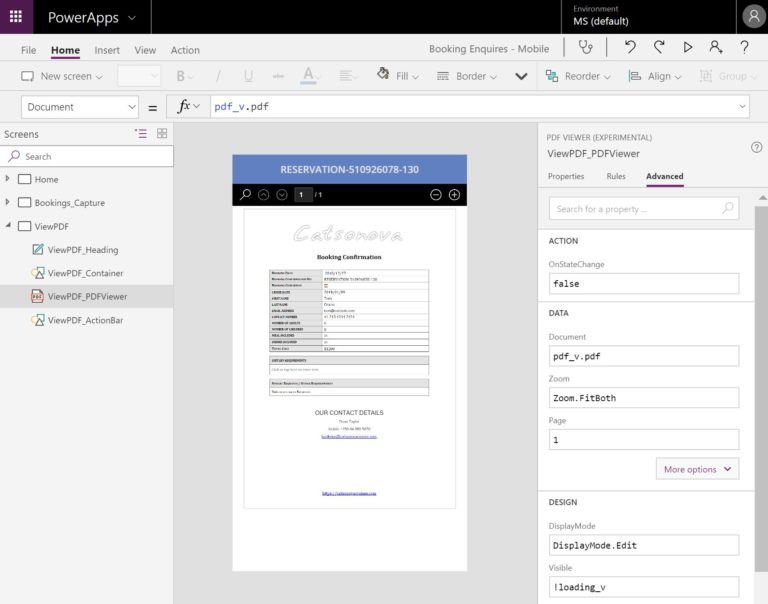This screenshot has height=604, width=768.
Task: Open the View ribbon tab
Action: coord(145,50)
